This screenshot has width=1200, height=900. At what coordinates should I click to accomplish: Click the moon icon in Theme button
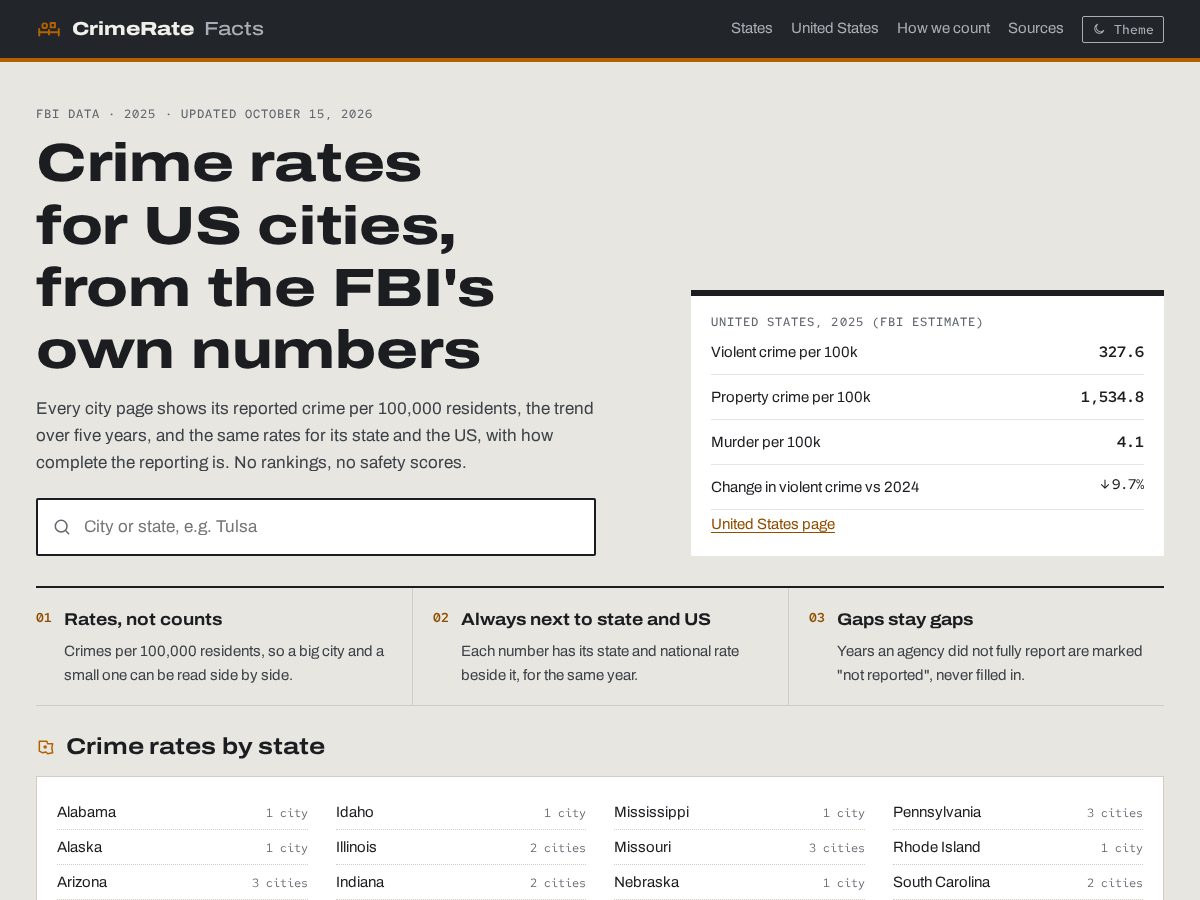tap(1099, 29)
